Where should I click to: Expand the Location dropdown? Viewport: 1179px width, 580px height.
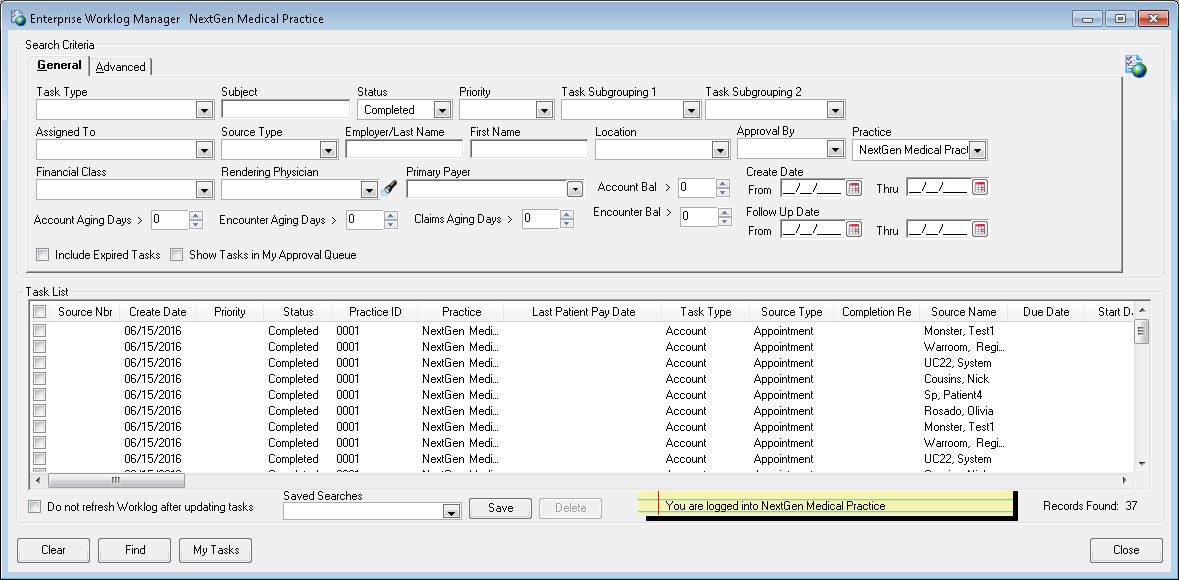pos(720,150)
